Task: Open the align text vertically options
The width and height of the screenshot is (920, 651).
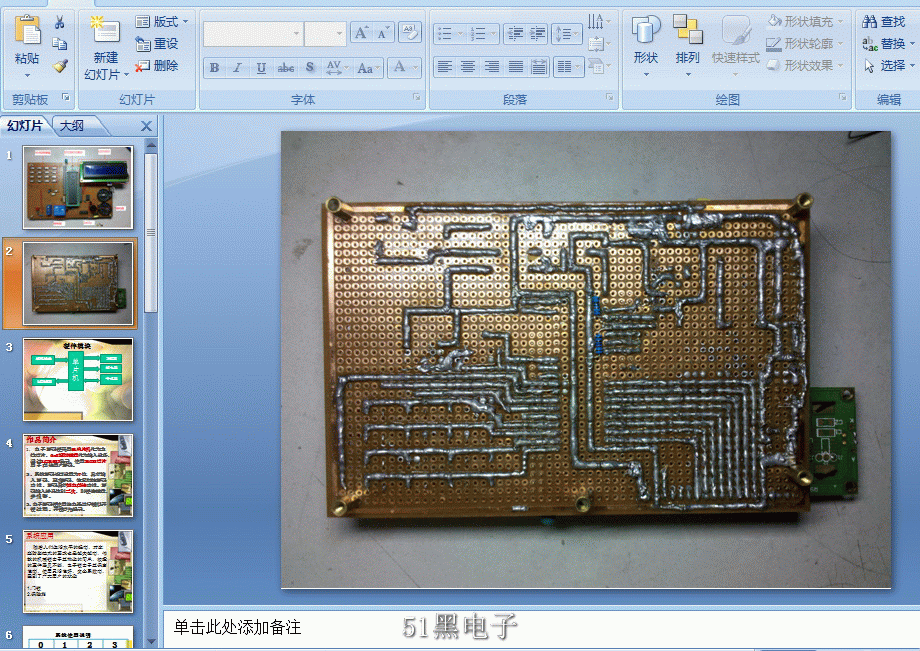Action: point(598,44)
